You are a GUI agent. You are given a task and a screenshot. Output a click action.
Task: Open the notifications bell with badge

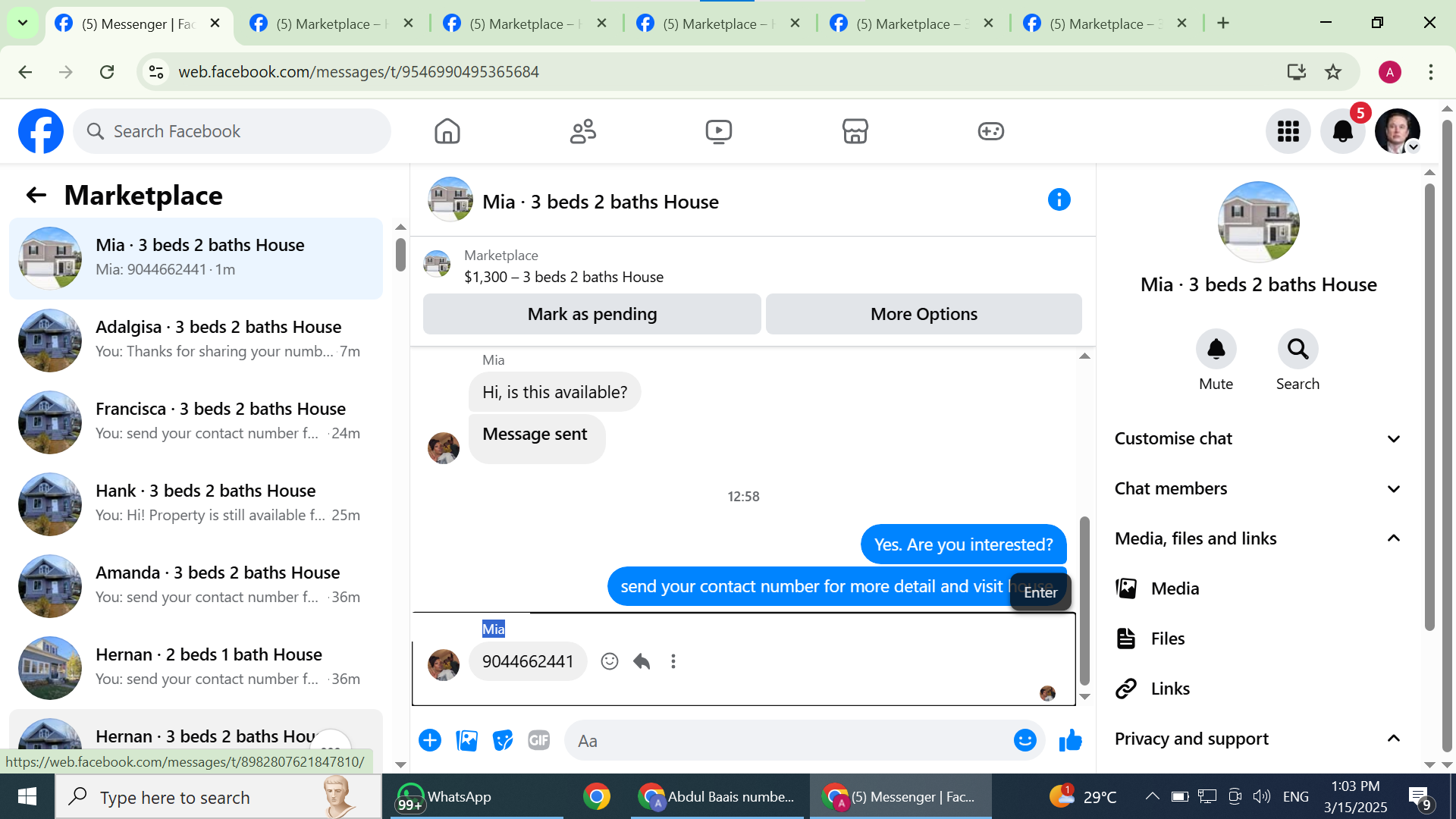click(1342, 131)
